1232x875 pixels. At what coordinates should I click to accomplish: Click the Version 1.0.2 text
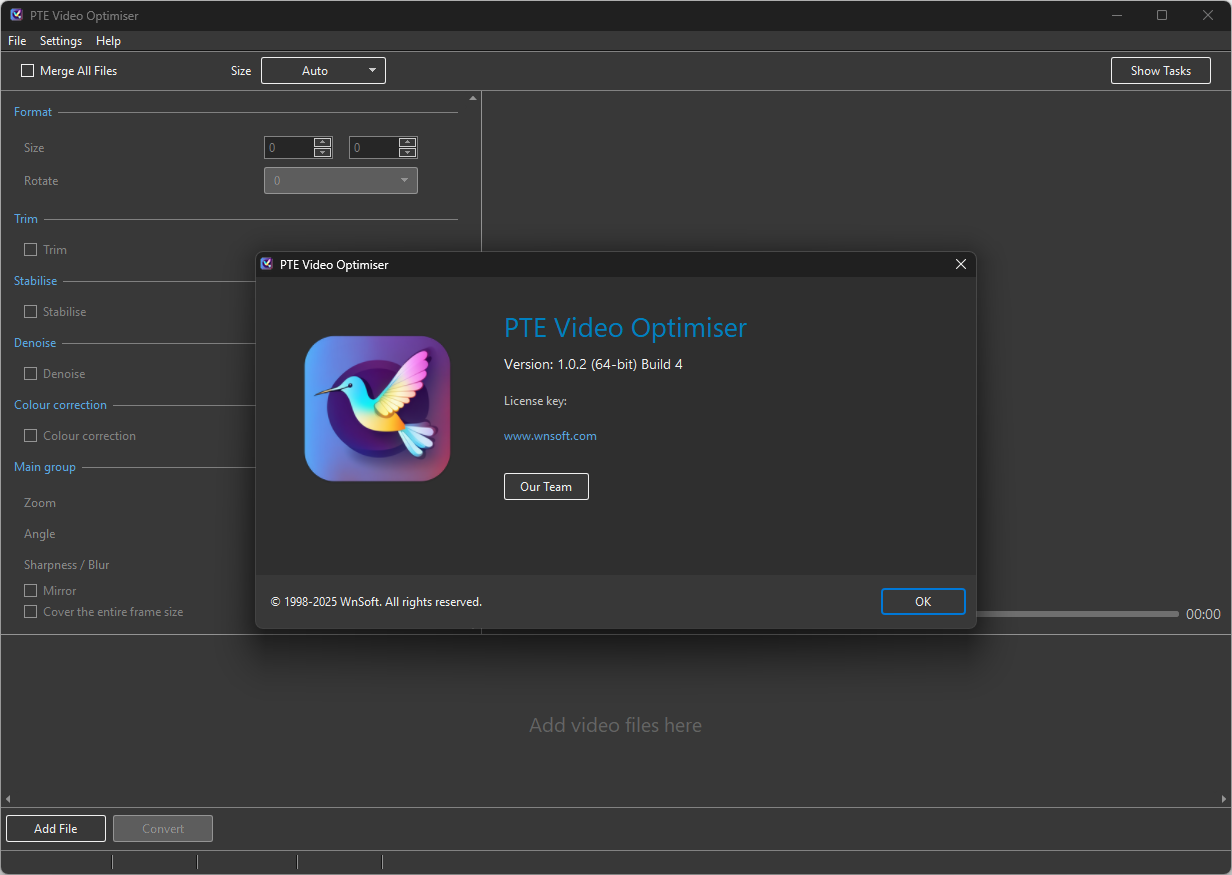tap(593, 364)
